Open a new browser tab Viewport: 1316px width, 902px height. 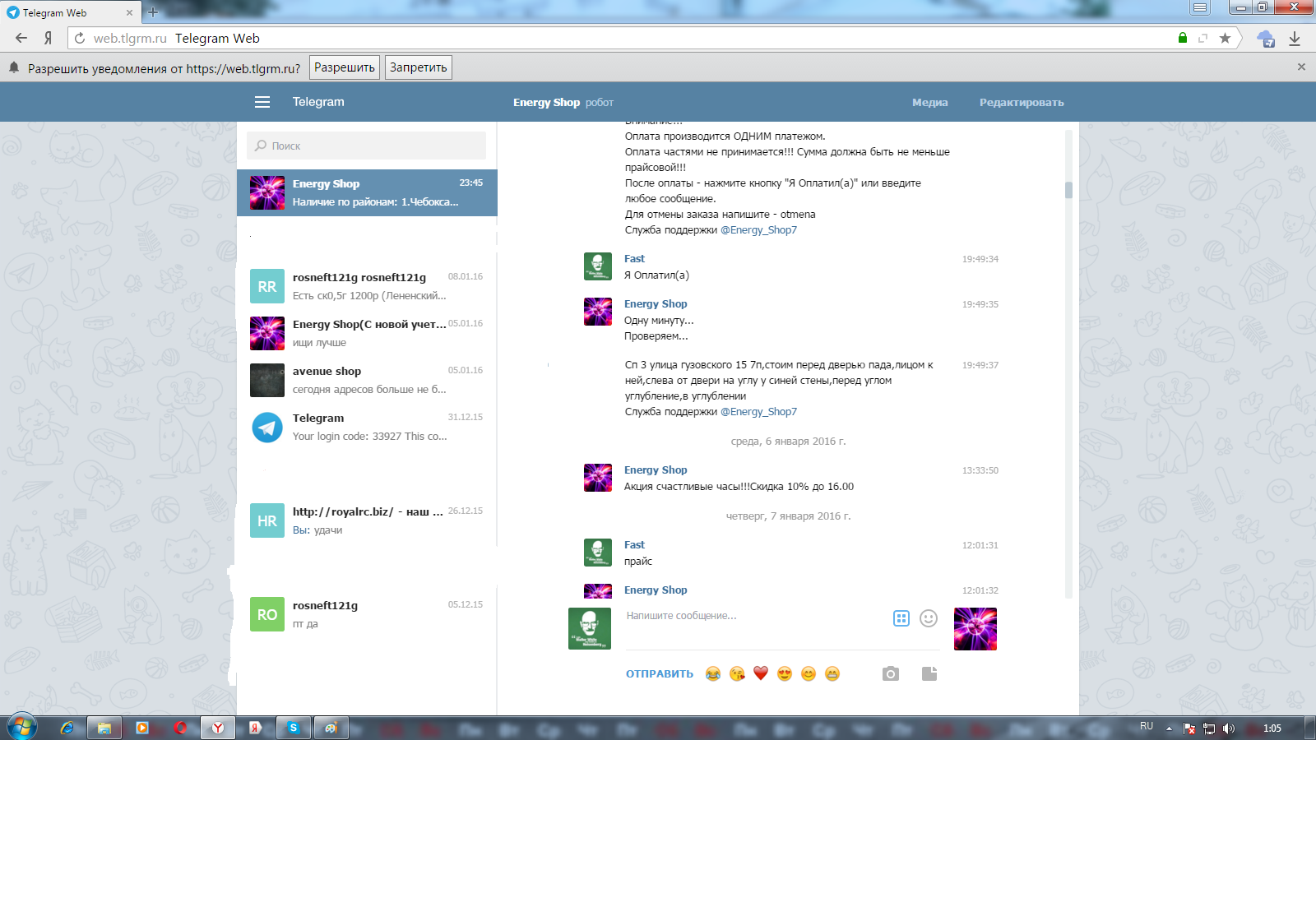(x=153, y=12)
